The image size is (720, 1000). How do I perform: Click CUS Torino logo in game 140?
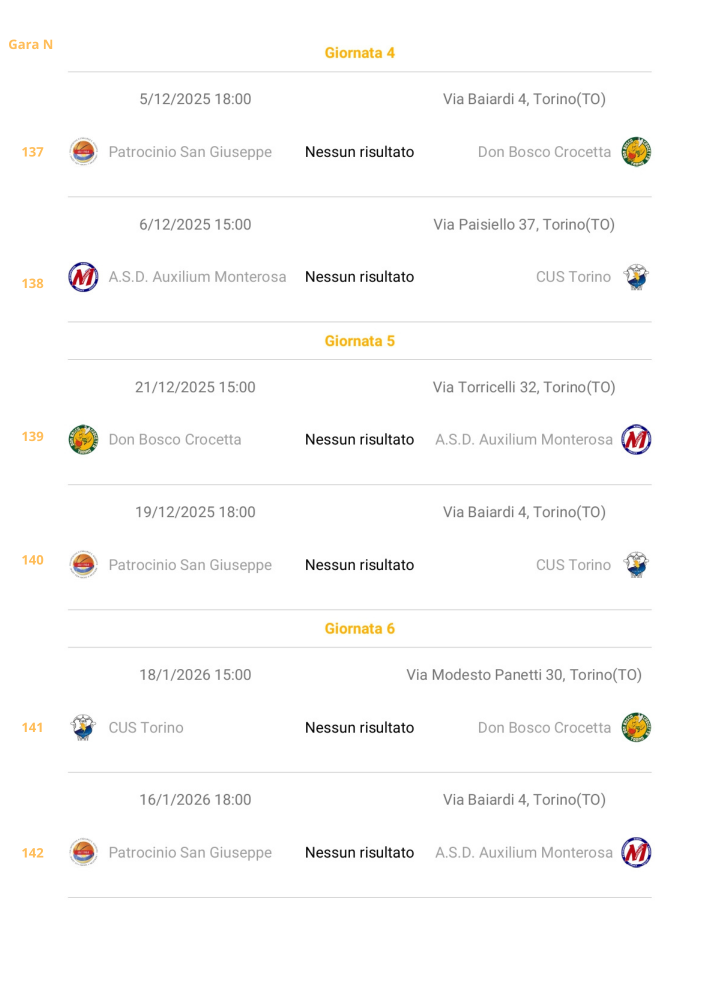(636, 565)
